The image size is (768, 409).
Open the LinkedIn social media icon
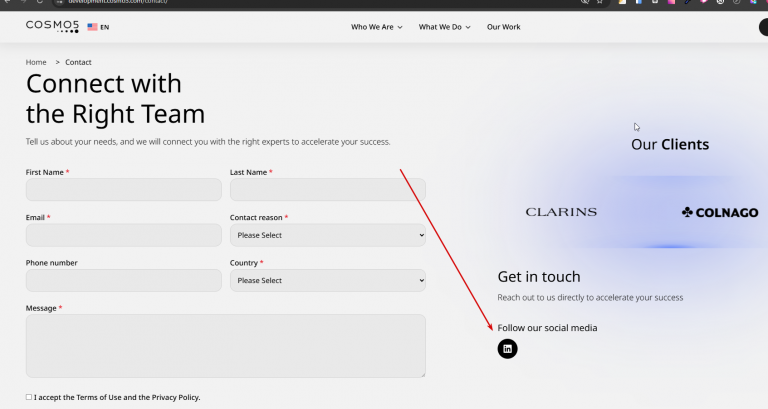point(507,349)
